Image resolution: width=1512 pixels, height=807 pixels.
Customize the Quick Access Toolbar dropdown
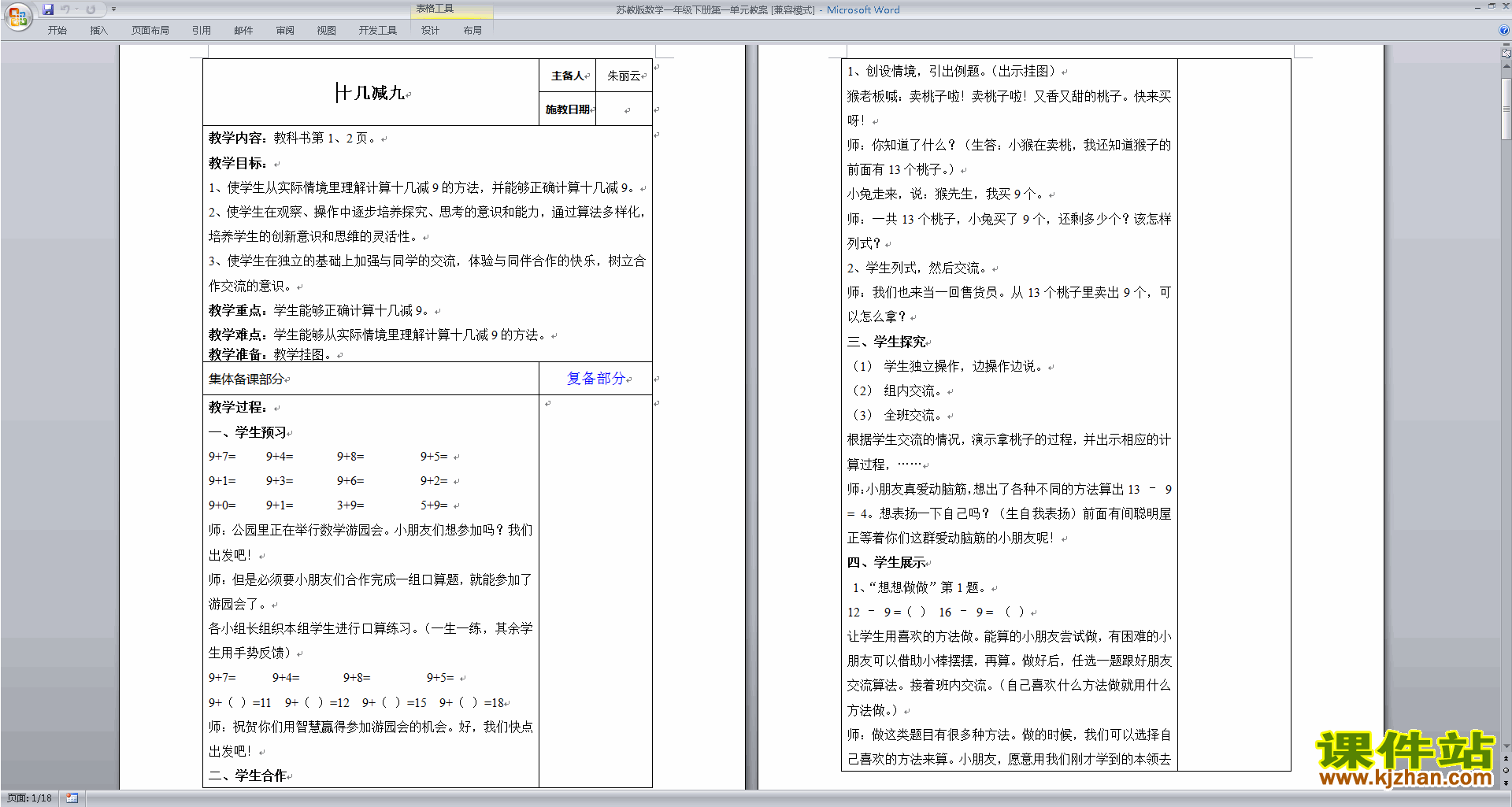coord(113,9)
